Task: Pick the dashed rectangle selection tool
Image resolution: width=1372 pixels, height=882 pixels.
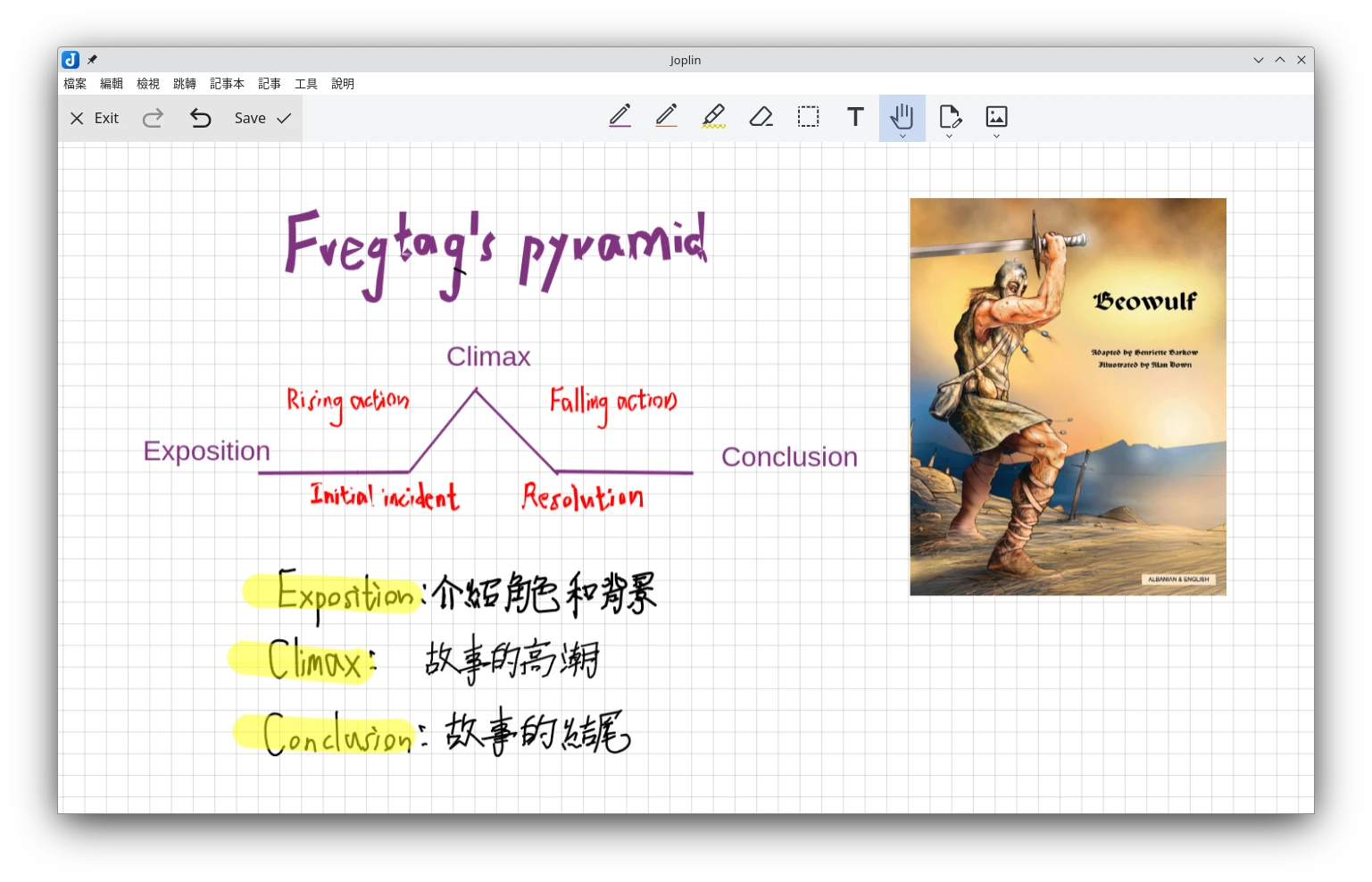Action: click(809, 117)
